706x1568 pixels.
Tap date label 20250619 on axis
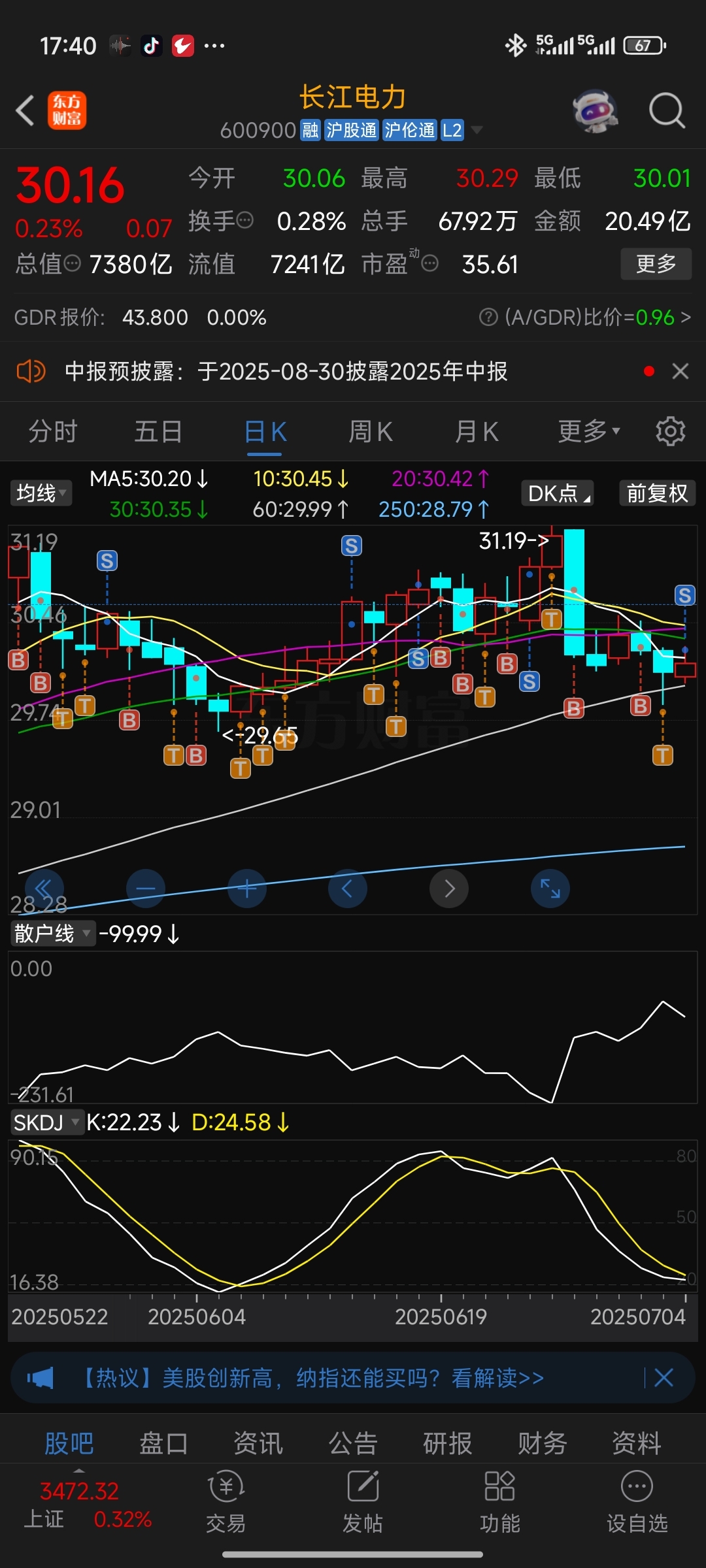click(x=441, y=1316)
